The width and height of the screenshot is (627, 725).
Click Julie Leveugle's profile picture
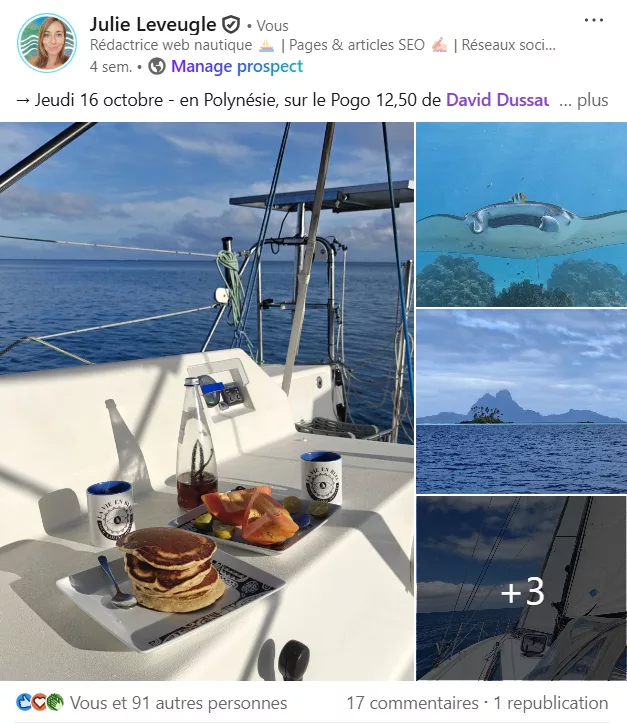(47, 43)
